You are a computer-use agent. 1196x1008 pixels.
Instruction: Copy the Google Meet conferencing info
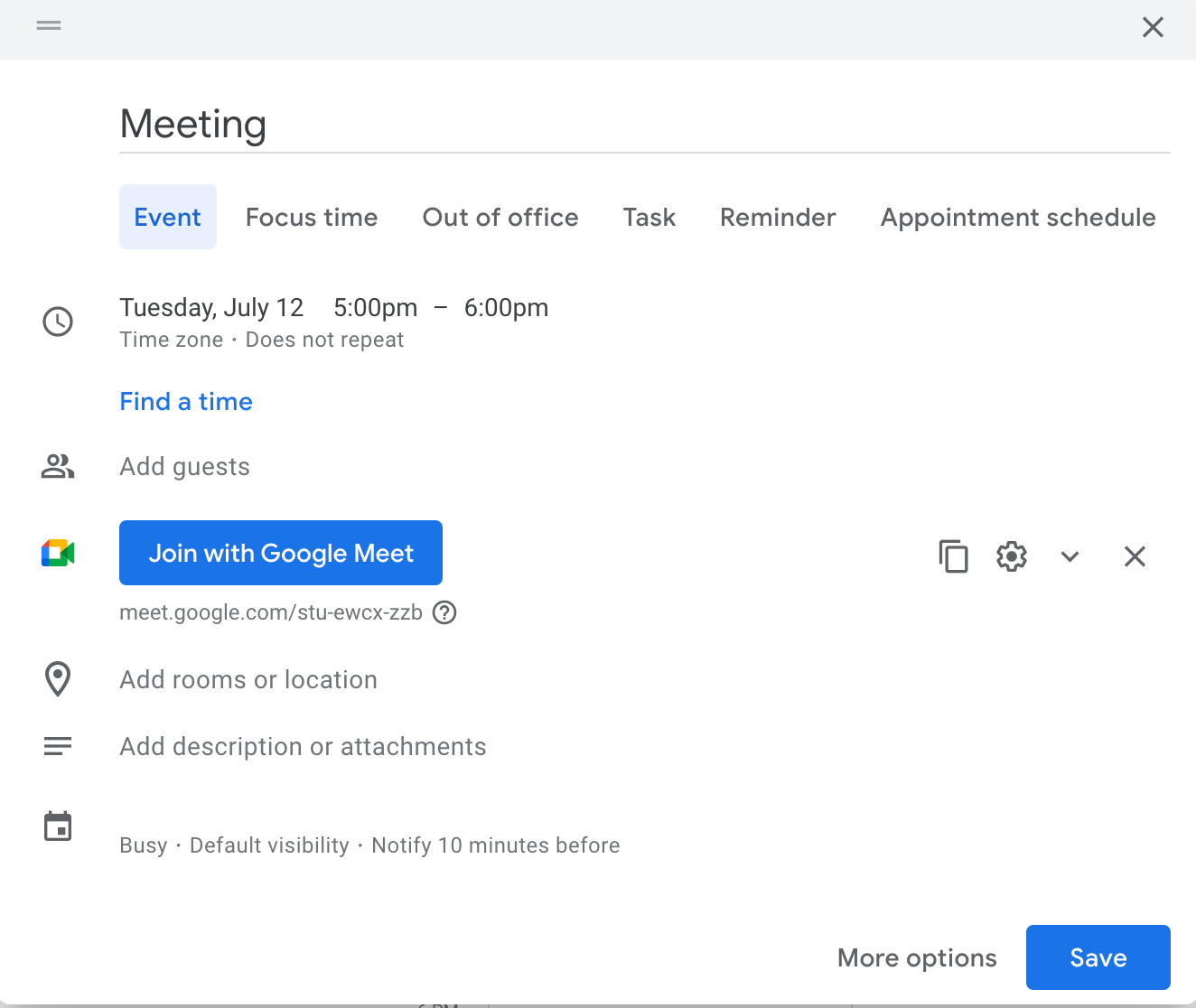(x=953, y=555)
